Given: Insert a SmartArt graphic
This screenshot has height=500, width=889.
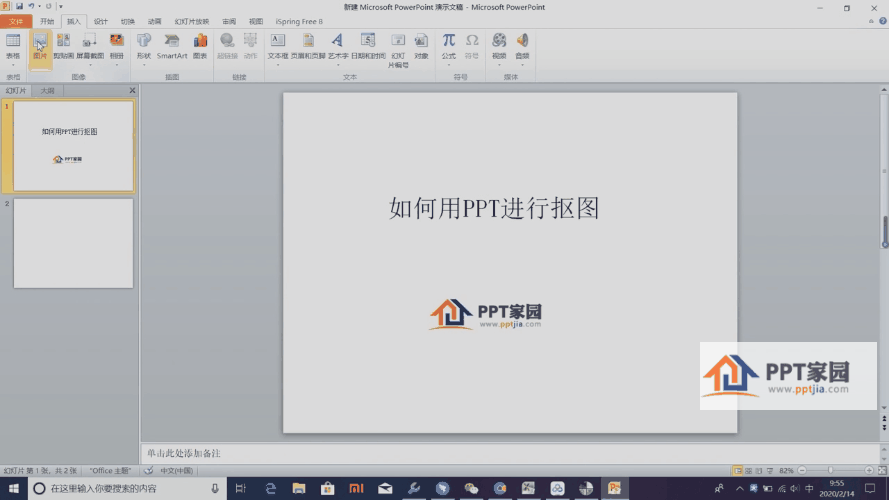Looking at the screenshot, I should pyautogui.click(x=172, y=46).
